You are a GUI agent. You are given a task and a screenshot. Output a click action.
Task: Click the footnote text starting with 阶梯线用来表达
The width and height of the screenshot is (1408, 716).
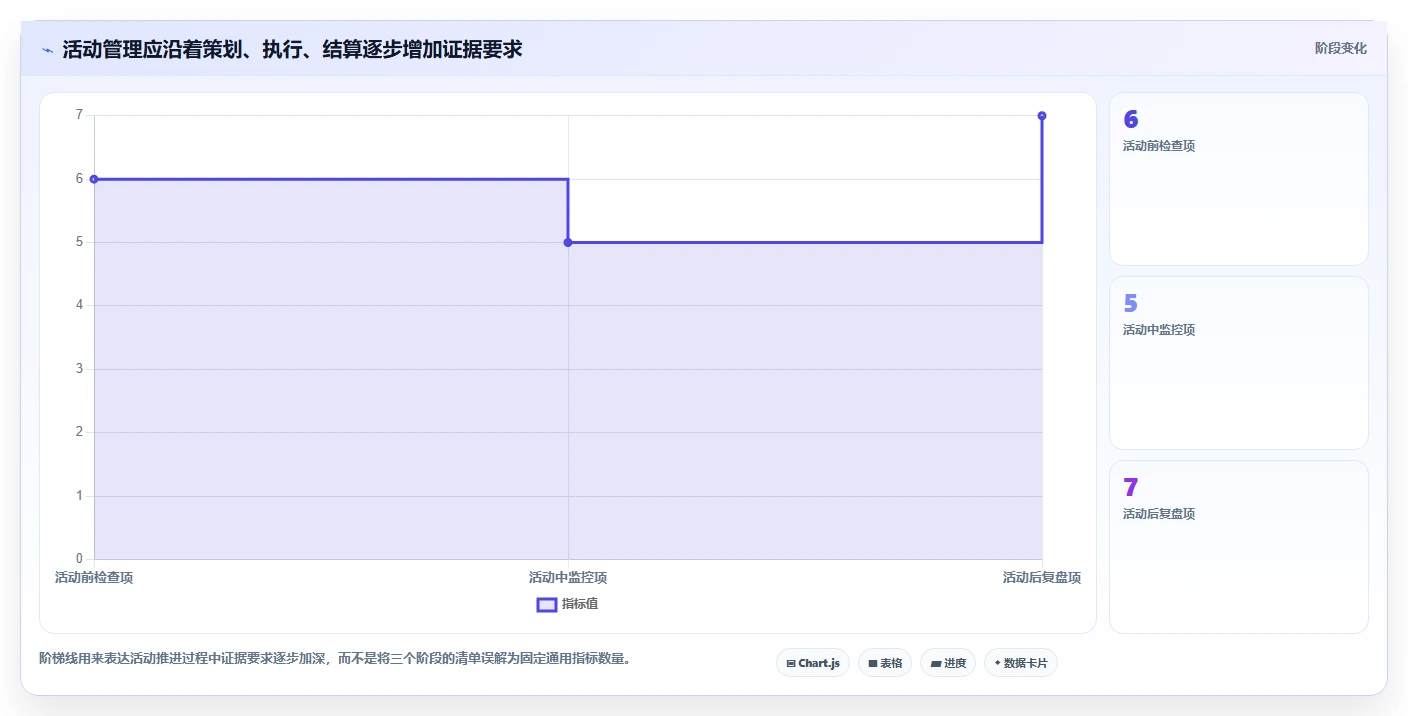coord(335,659)
